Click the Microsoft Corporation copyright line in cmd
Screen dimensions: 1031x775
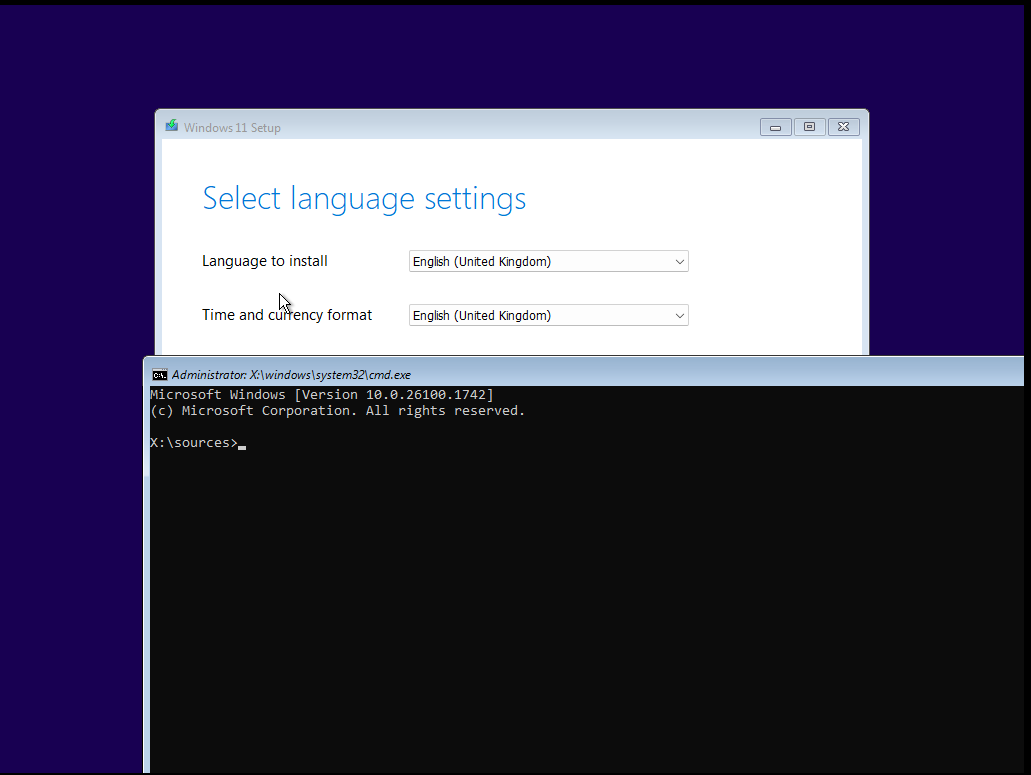coord(337,411)
